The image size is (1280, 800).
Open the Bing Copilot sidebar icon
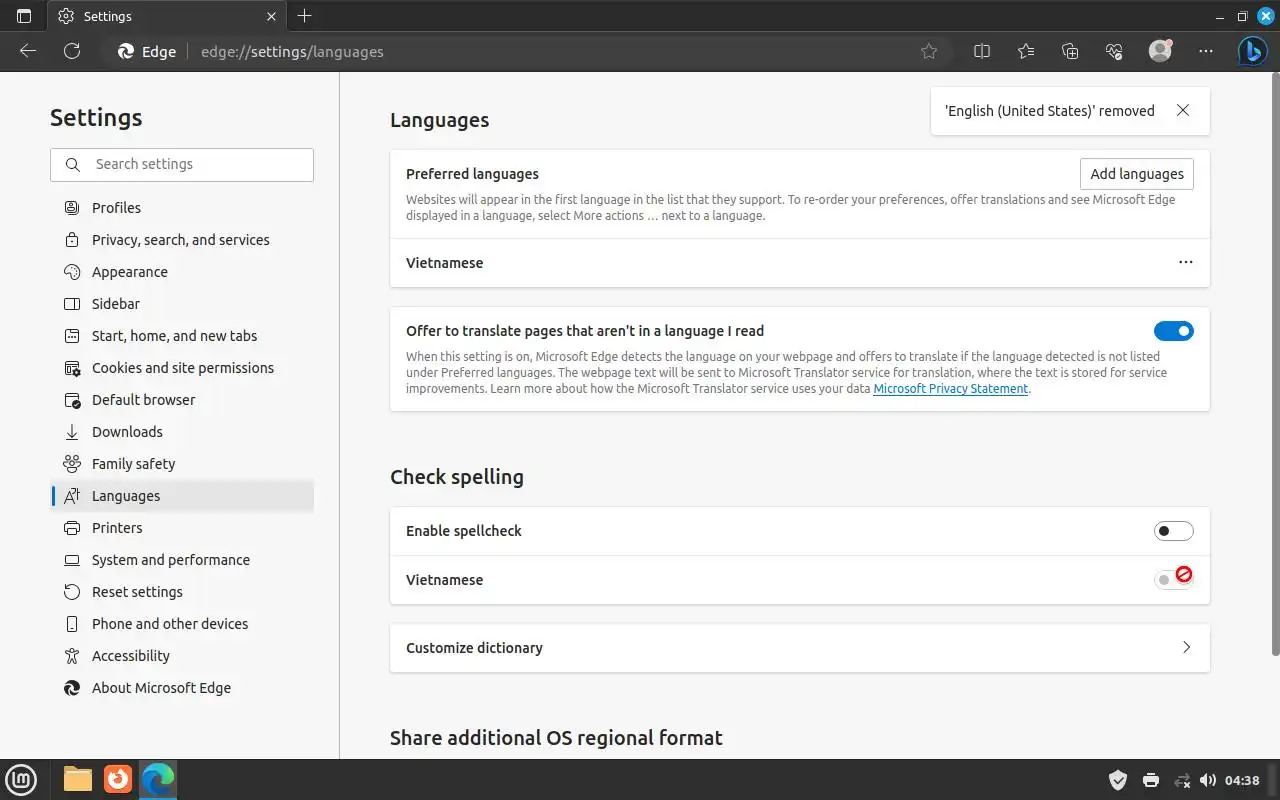pos(1252,51)
